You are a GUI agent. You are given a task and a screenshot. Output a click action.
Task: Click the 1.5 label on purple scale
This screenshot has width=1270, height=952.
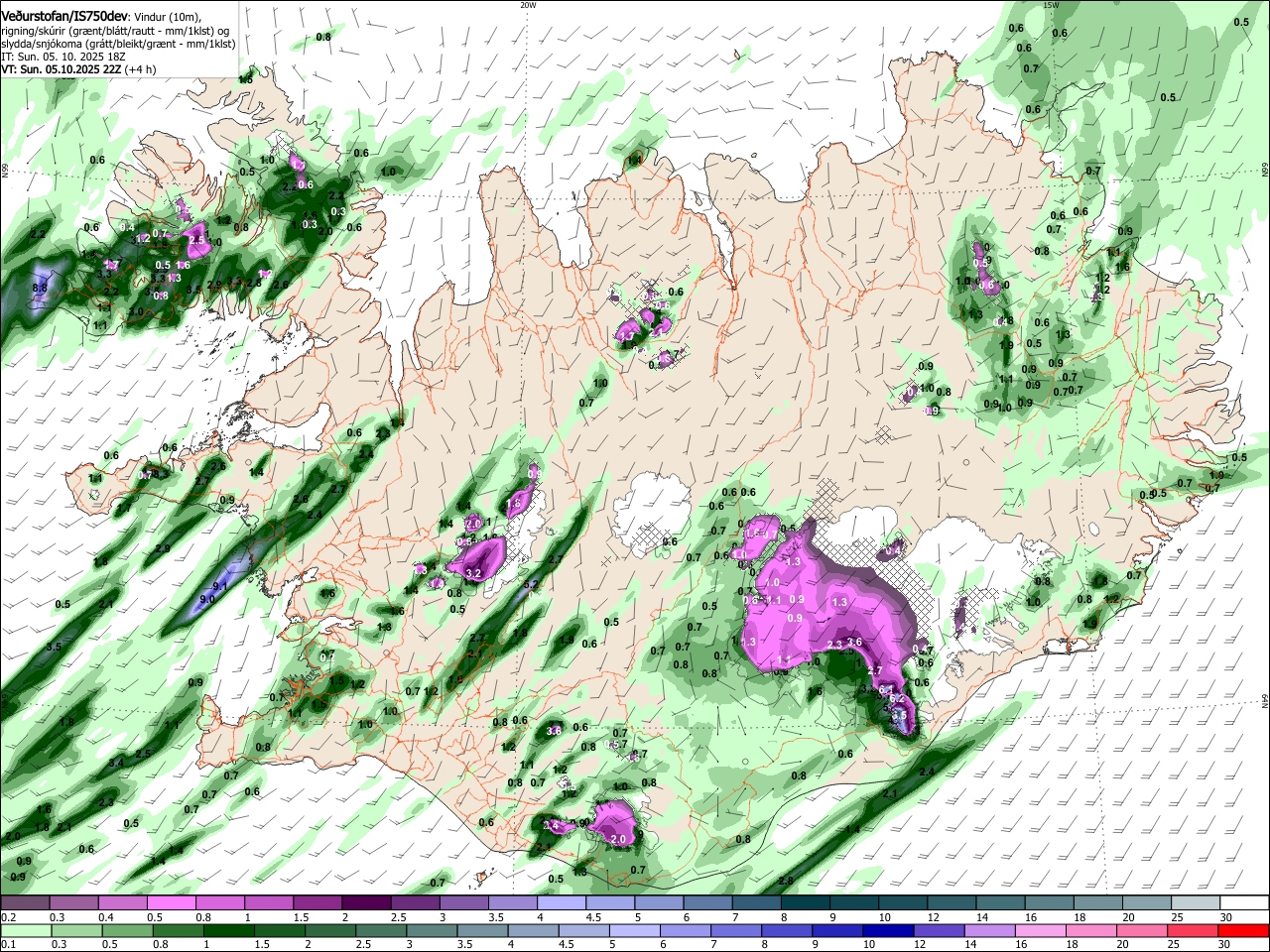pyautogui.click(x=301, y=917)
